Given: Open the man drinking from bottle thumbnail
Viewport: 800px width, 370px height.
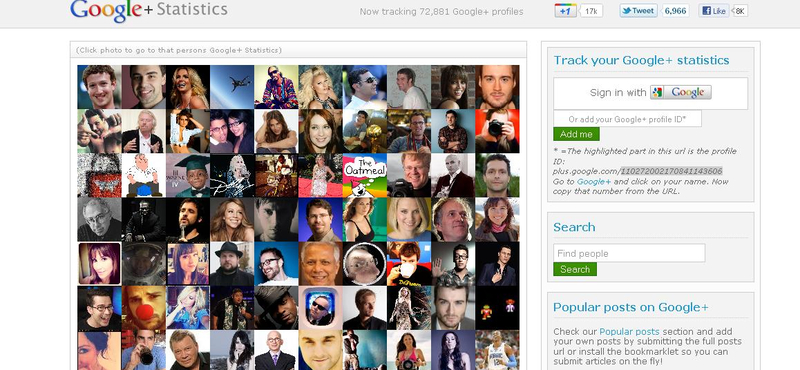Looking at the screenshot, I should coord(143,350).
